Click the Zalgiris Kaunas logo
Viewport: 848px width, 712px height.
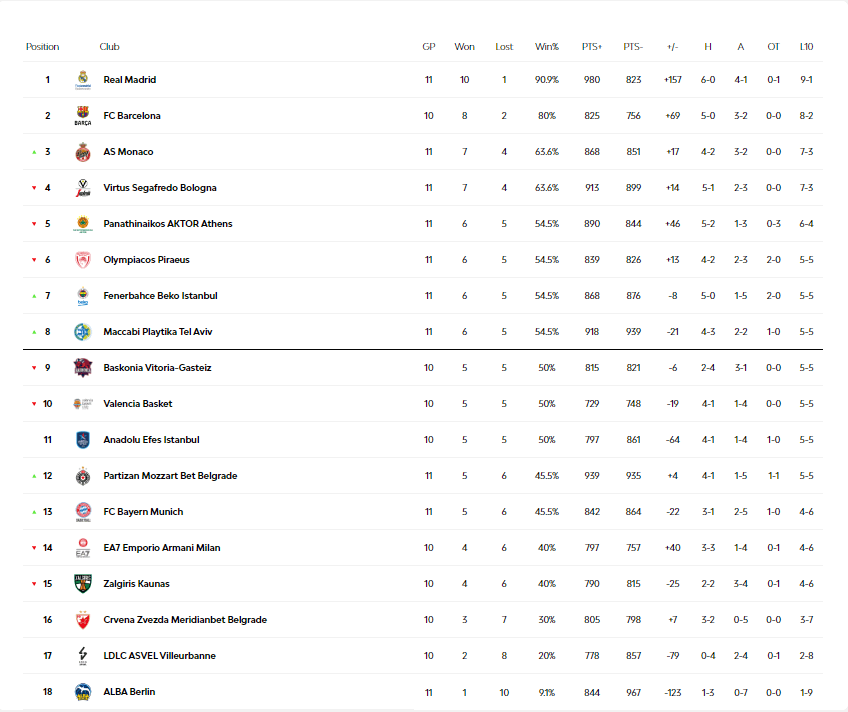tap(83, 584)
